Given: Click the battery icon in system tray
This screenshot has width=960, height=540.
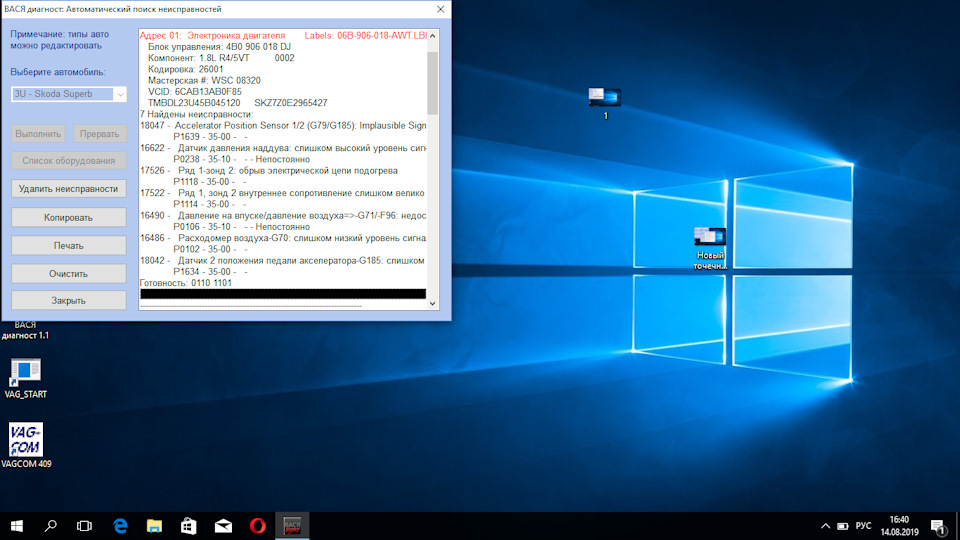Looking at the screenshot, I should coord(843,526).
